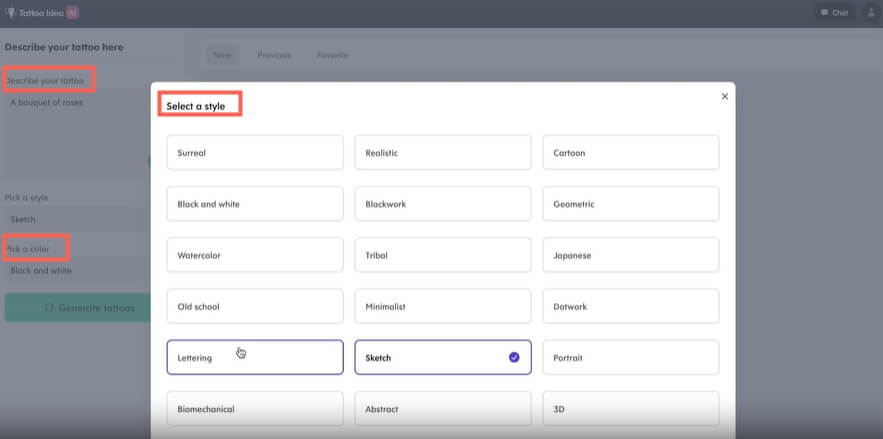
Task: Open the Pick a color dropdown
Action: click(x=79, y=271)
